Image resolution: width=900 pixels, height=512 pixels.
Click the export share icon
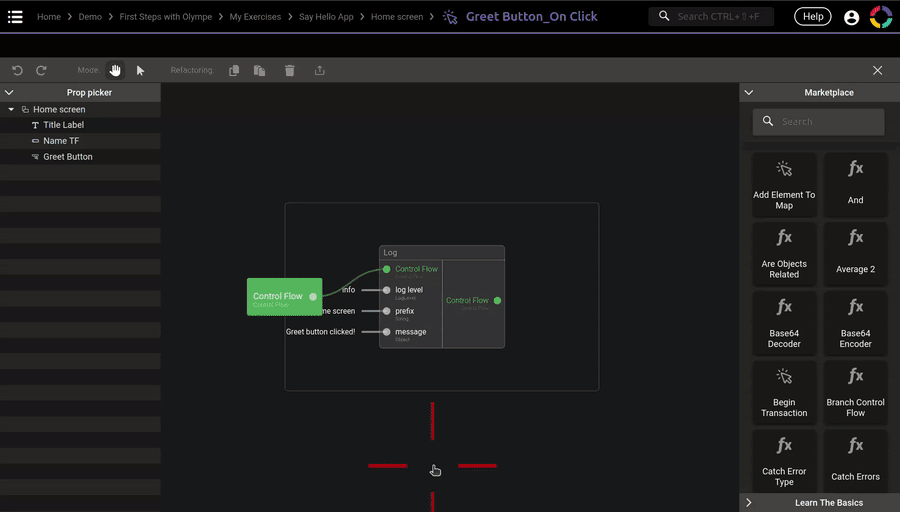320,71
